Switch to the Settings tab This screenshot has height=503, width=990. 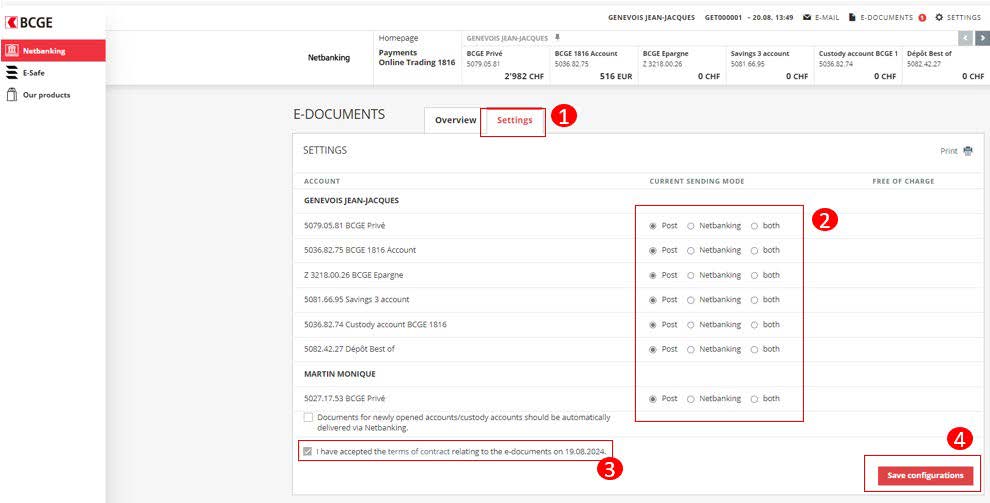(514, 120)
